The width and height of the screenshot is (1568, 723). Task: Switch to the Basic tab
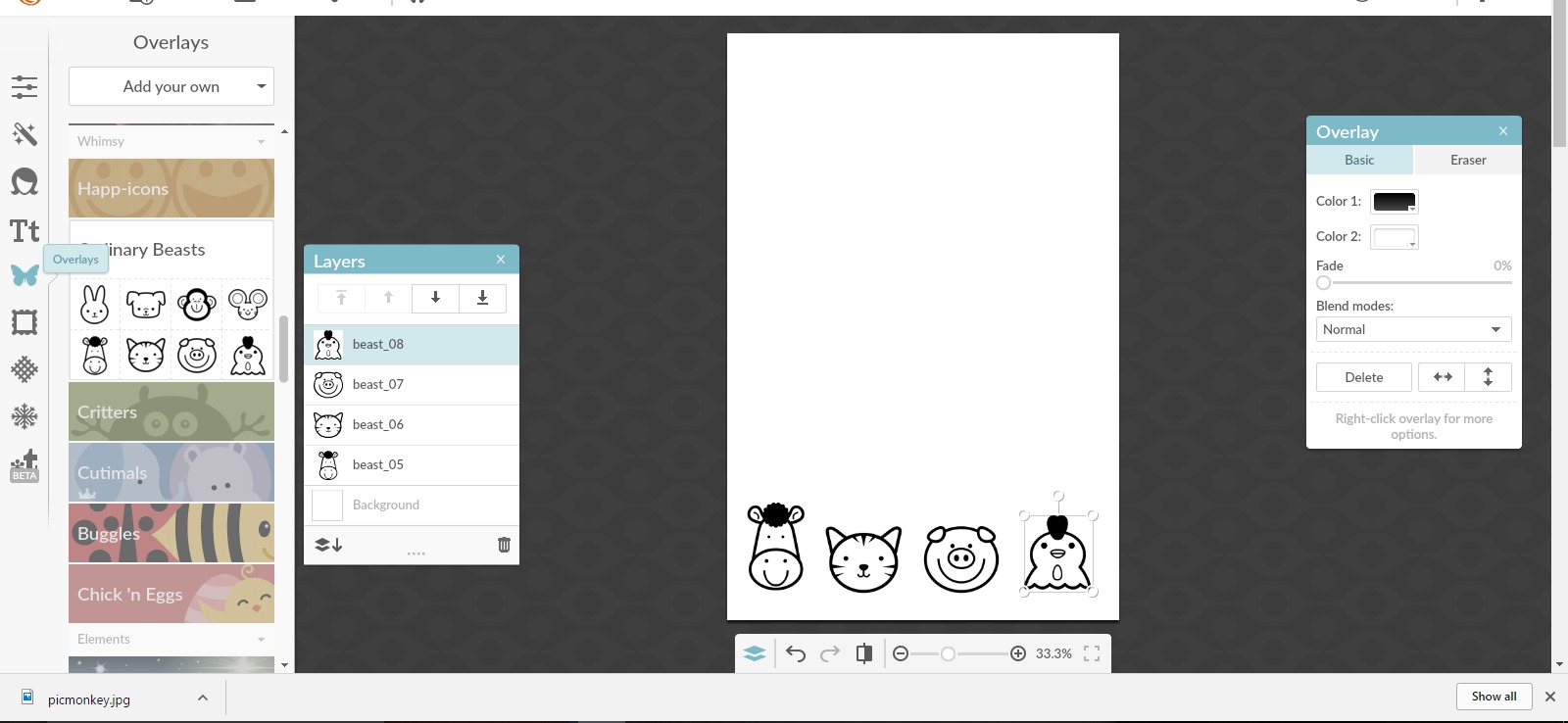point(1359,160)
